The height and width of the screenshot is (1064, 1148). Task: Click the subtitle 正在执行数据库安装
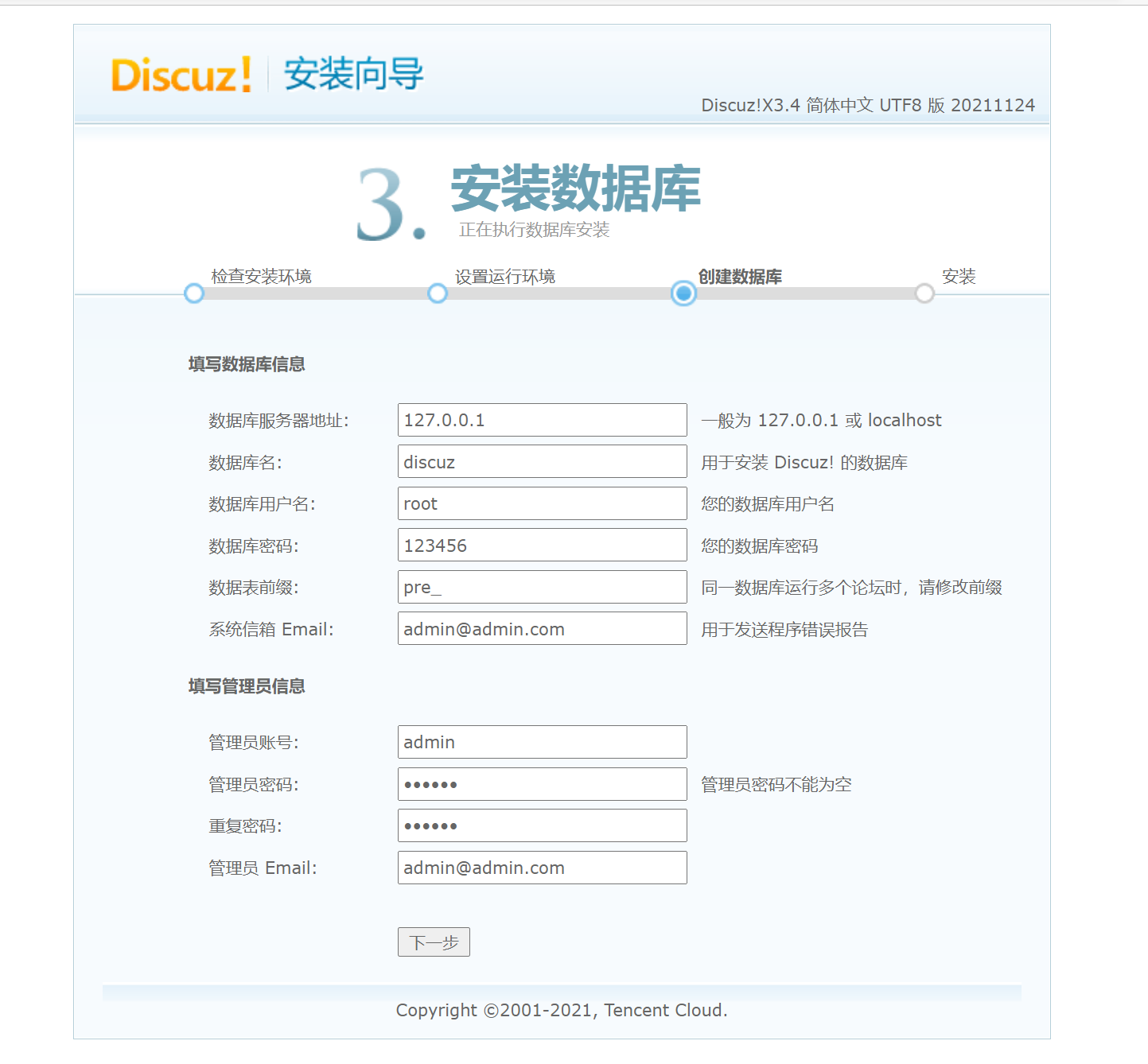tap(534, 230)
